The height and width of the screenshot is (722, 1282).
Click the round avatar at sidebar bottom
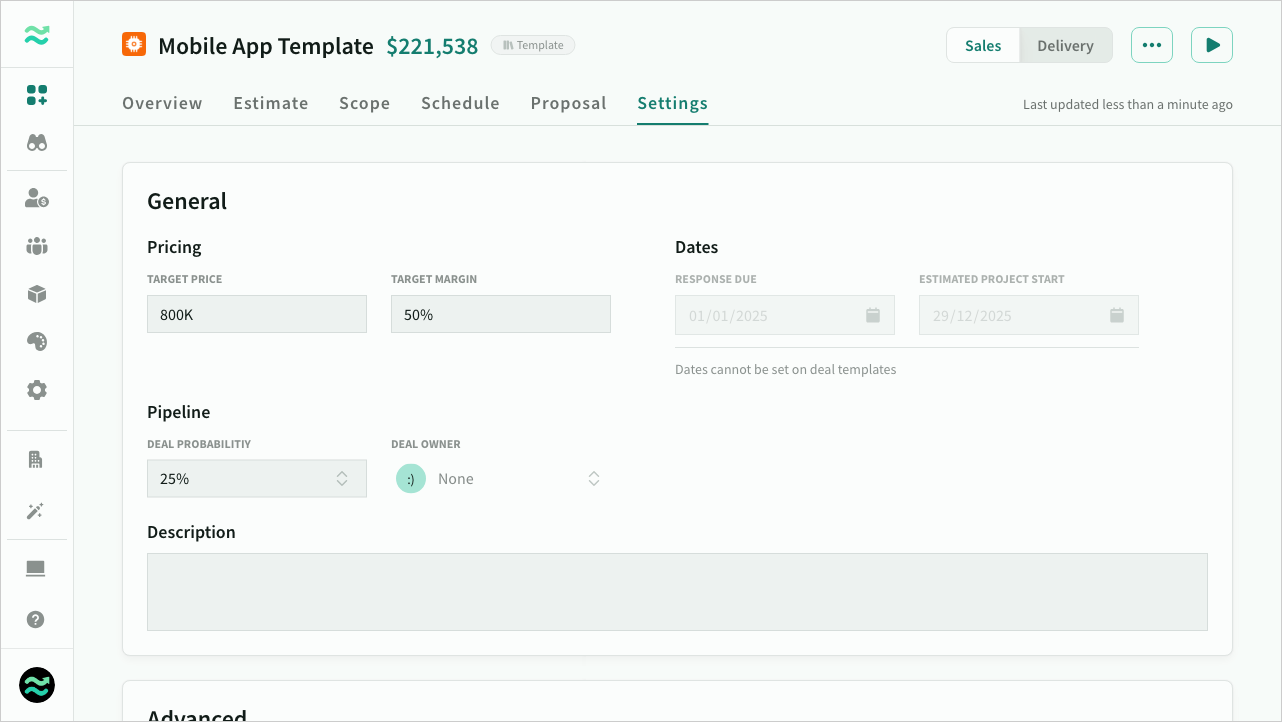pyautogui.click(x=37, y=685)
